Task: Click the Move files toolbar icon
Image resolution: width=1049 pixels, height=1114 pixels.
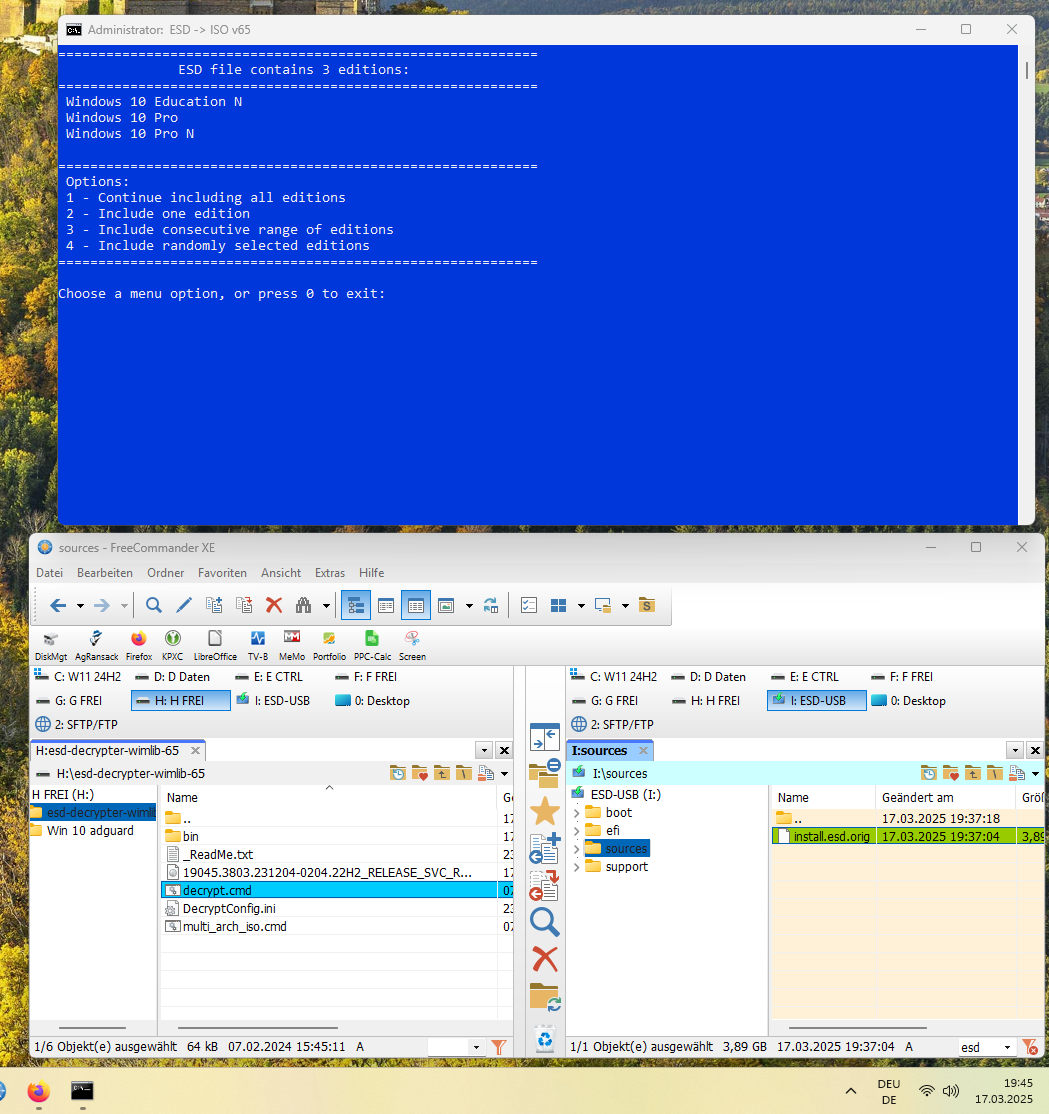Action: (244, 605)
